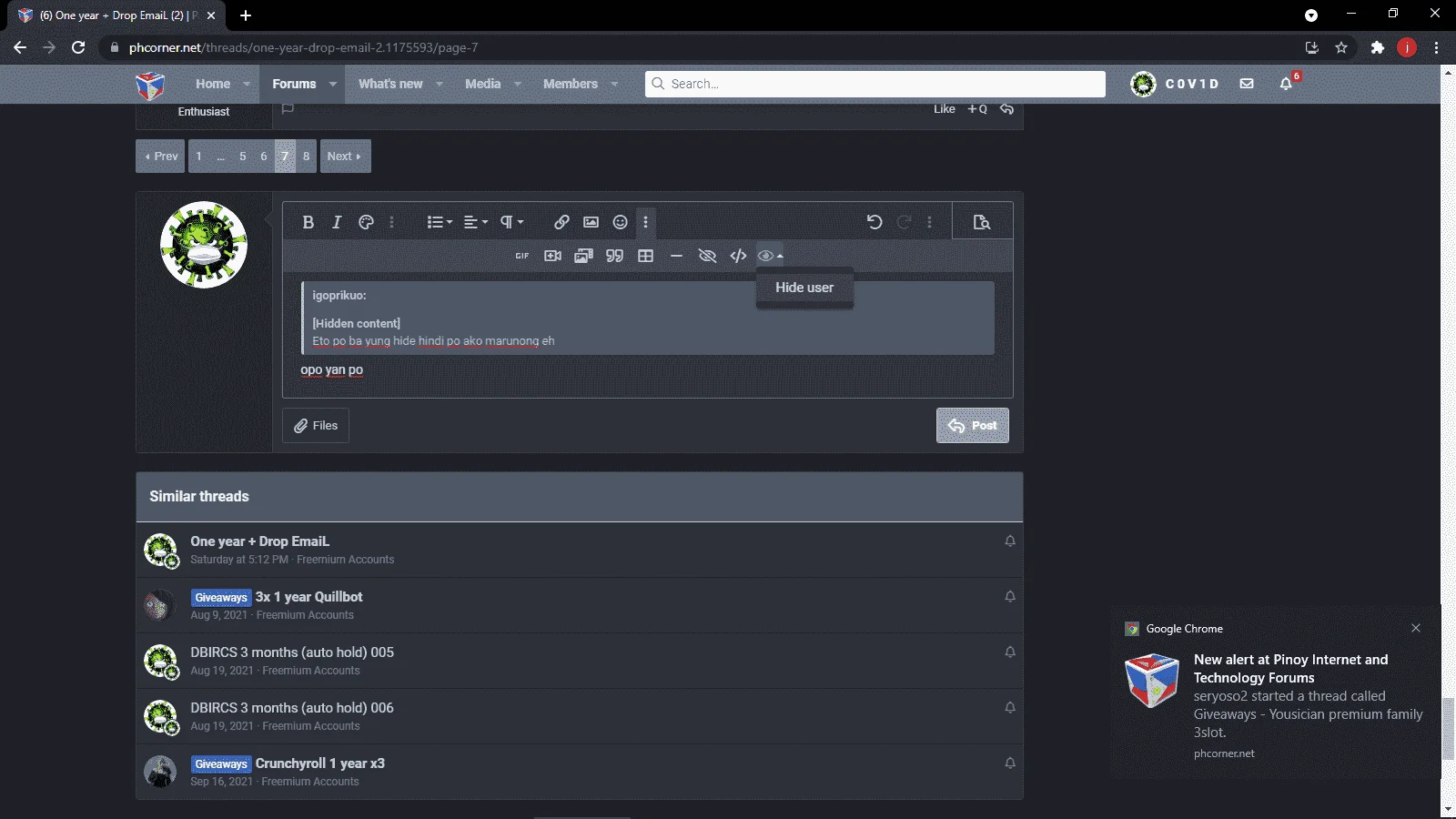Preview the reply with the page magnifier icon
1456x819 pixels.
(x=981, y=222)
